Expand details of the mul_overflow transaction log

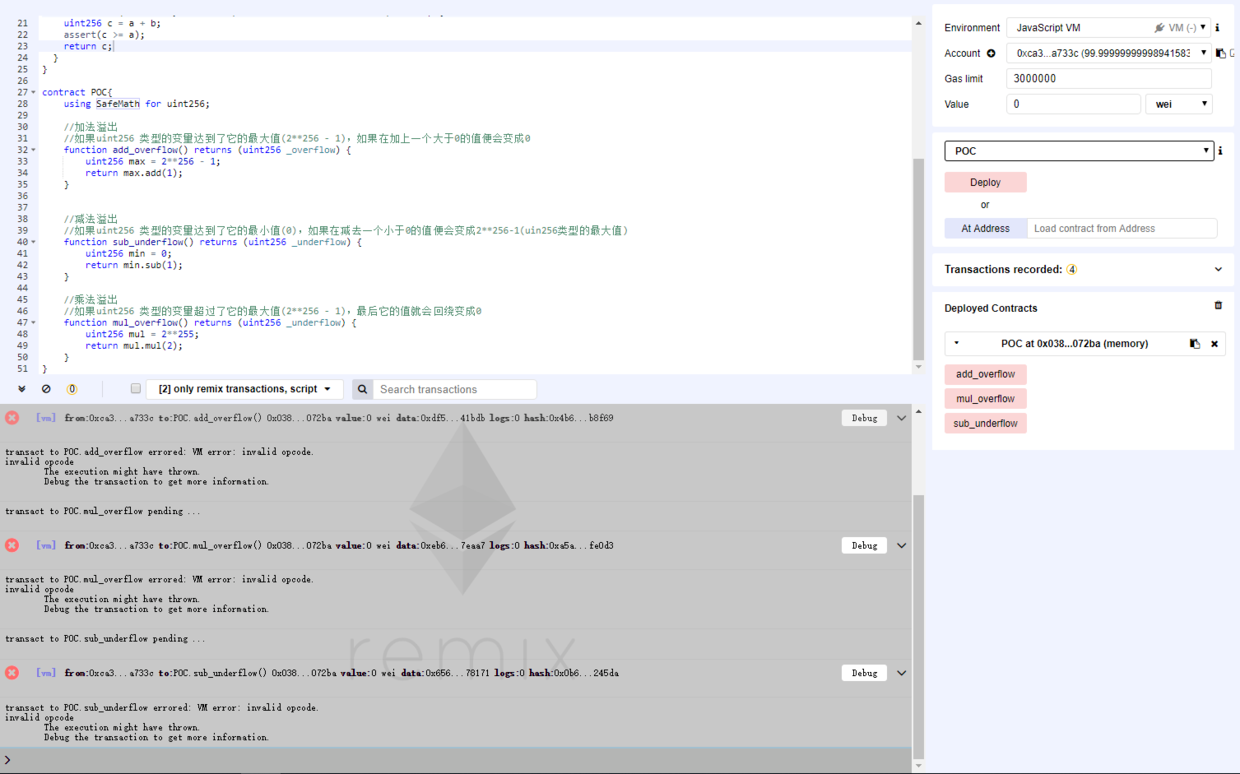(x=901, y=545)
